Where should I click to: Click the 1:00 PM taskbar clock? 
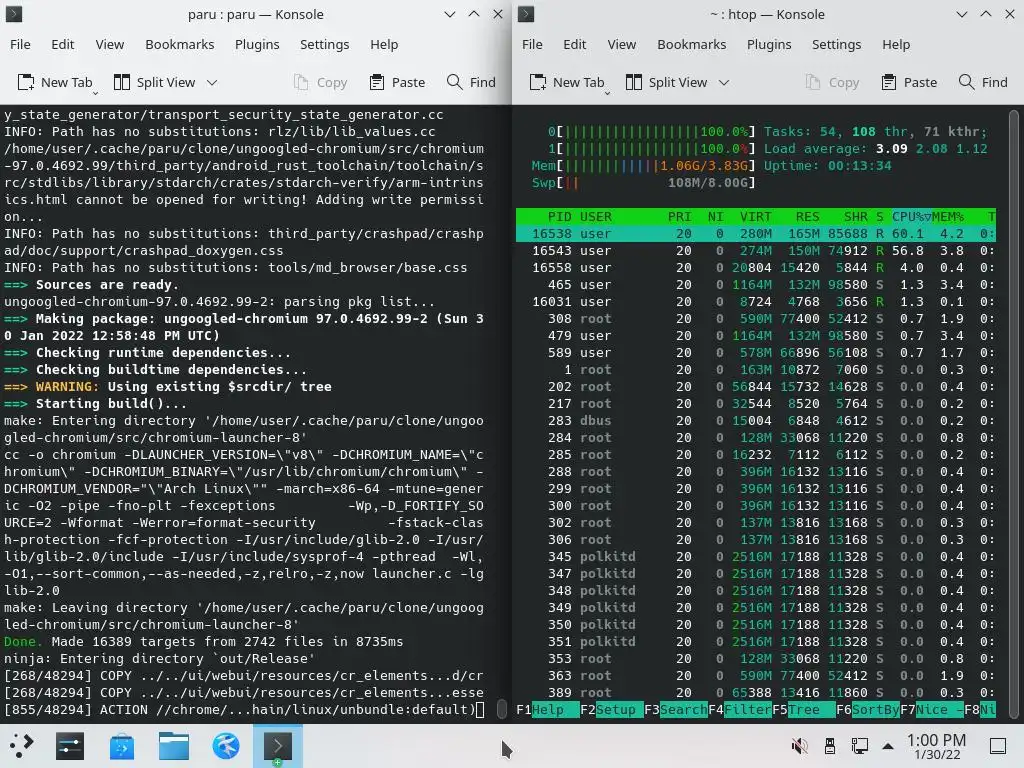coord(936,746)
